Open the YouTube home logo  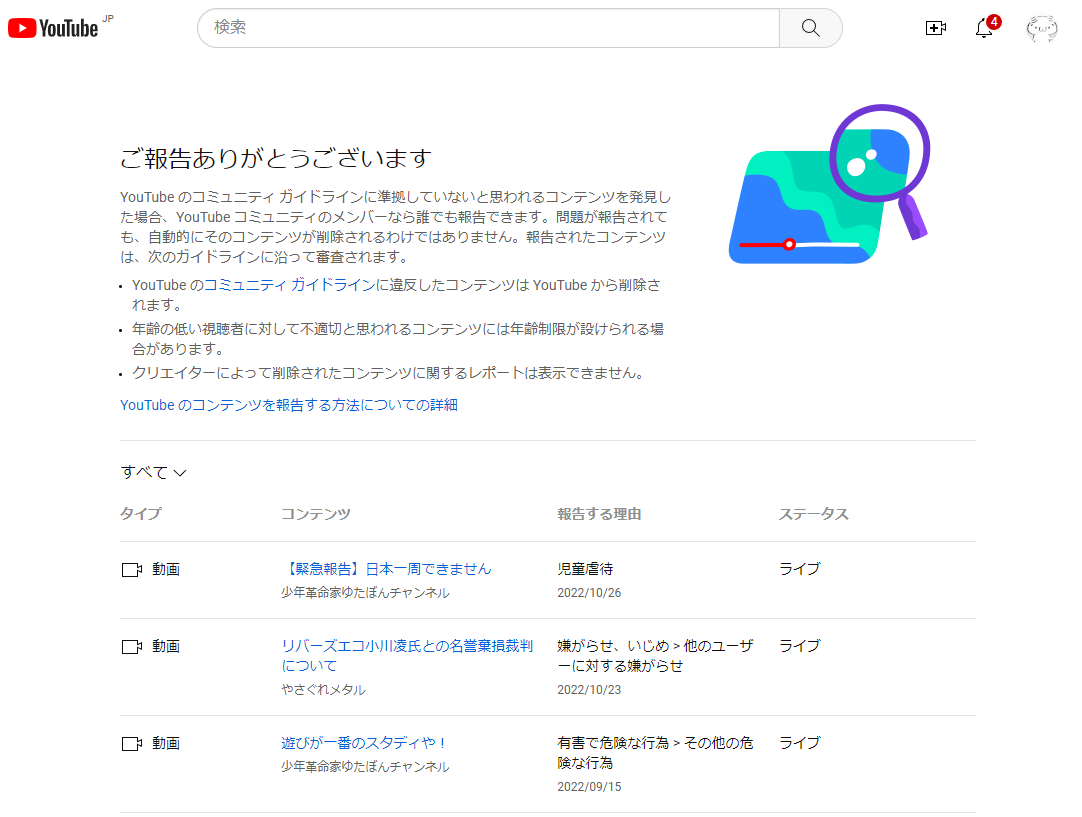54,28
